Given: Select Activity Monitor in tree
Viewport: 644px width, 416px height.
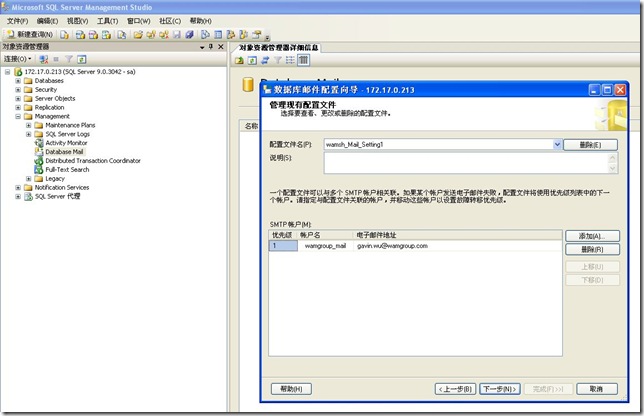Looking at the screenshot, I should click(x=66, y=143).
